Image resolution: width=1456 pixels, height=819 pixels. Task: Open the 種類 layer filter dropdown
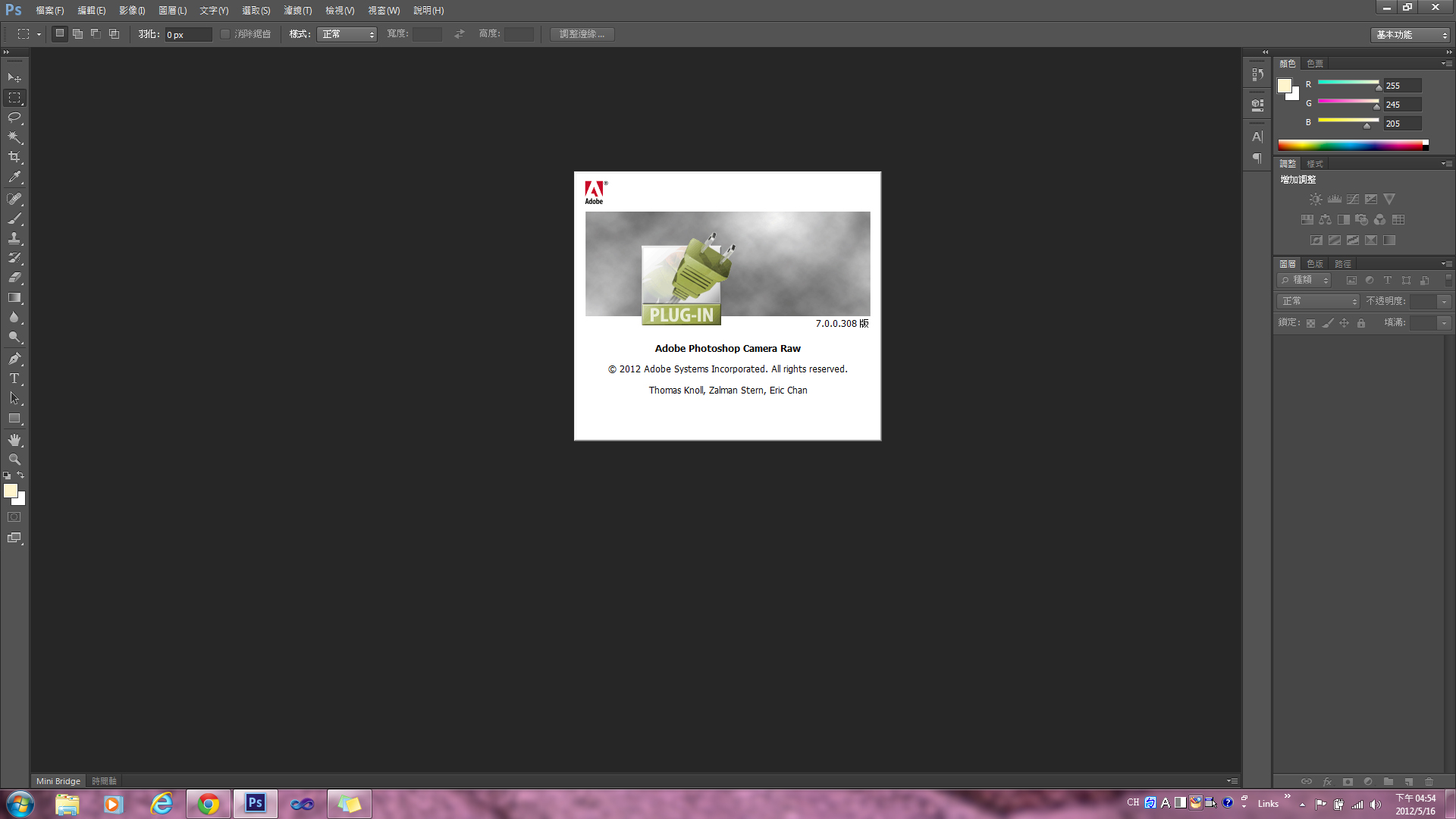coord(1304,281)
